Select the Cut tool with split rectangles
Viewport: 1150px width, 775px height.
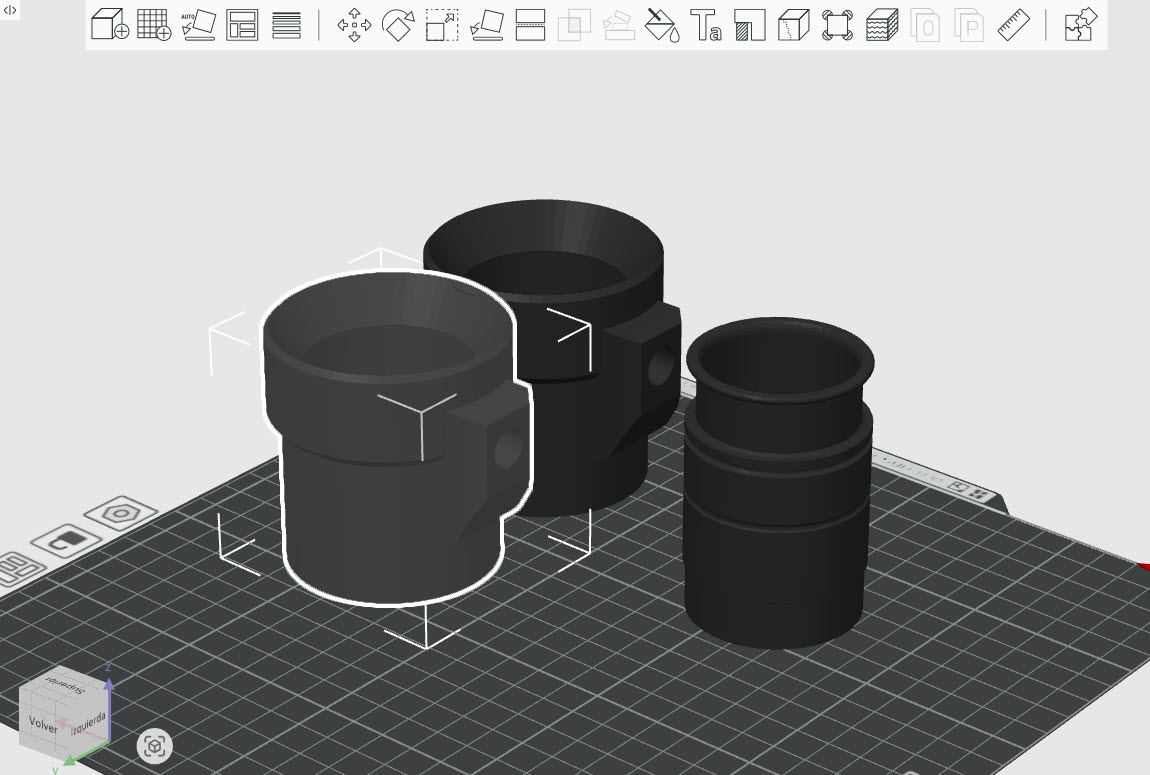tap(530, 25)
